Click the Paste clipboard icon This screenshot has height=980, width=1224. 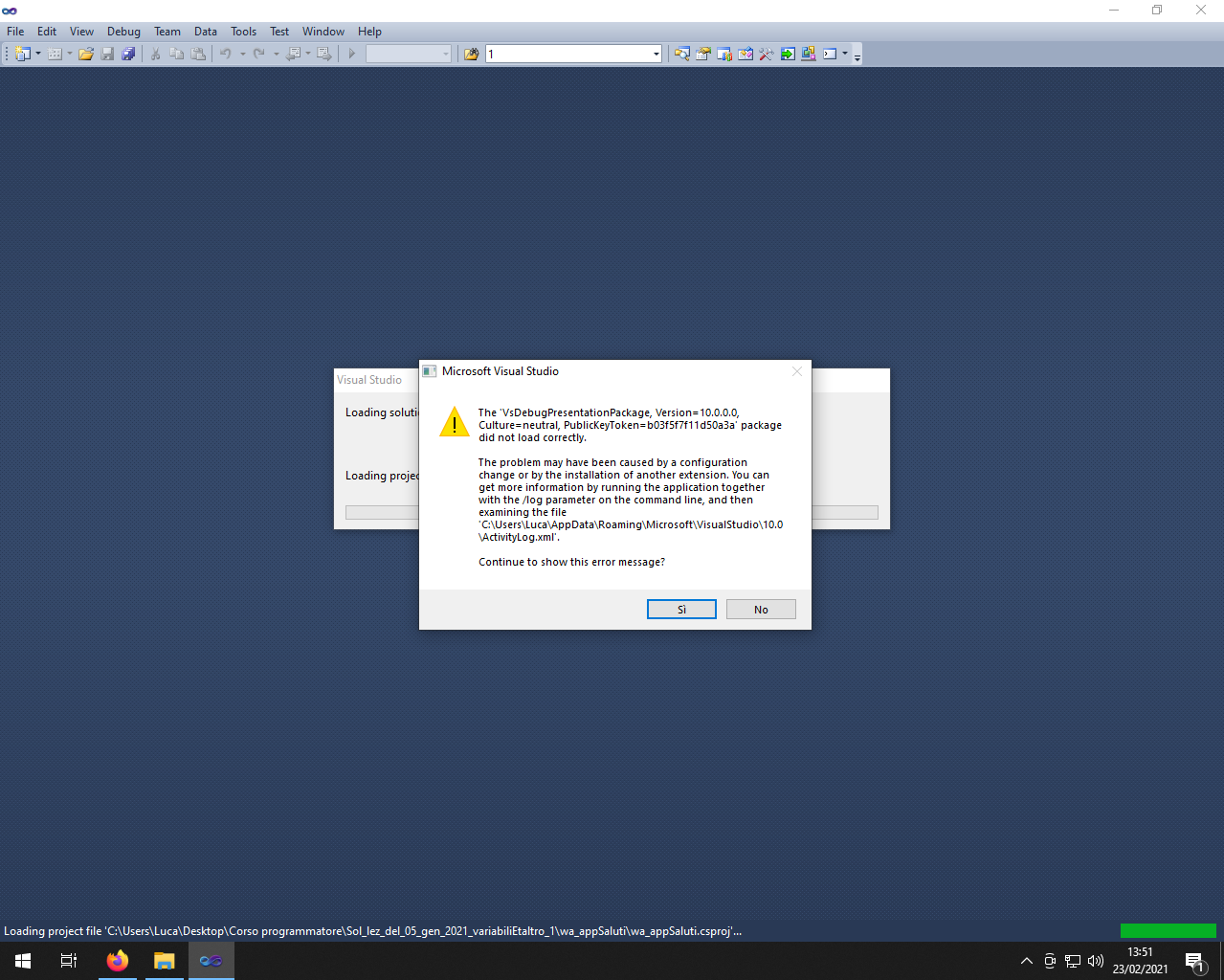(198, 54)
